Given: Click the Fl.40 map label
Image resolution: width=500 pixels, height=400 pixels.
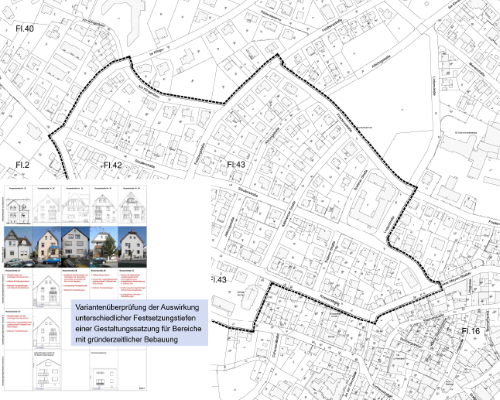Looking at the screenshot, I should tap(24, 29).
